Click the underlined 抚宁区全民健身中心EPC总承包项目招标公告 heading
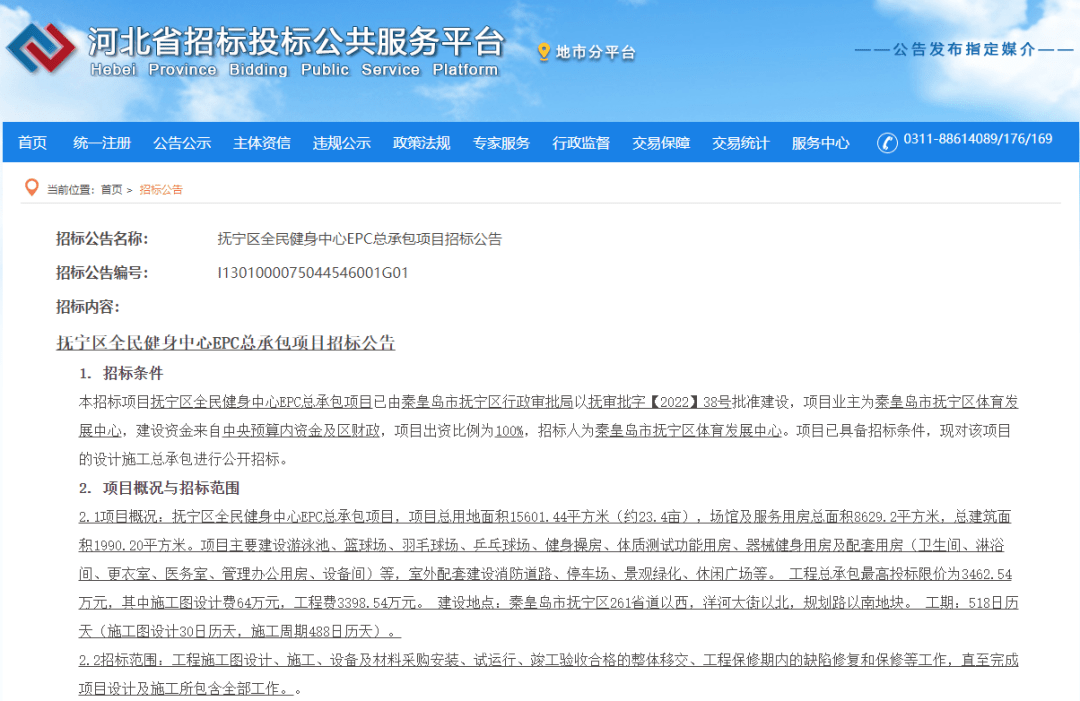 click(x=226, y=343)
